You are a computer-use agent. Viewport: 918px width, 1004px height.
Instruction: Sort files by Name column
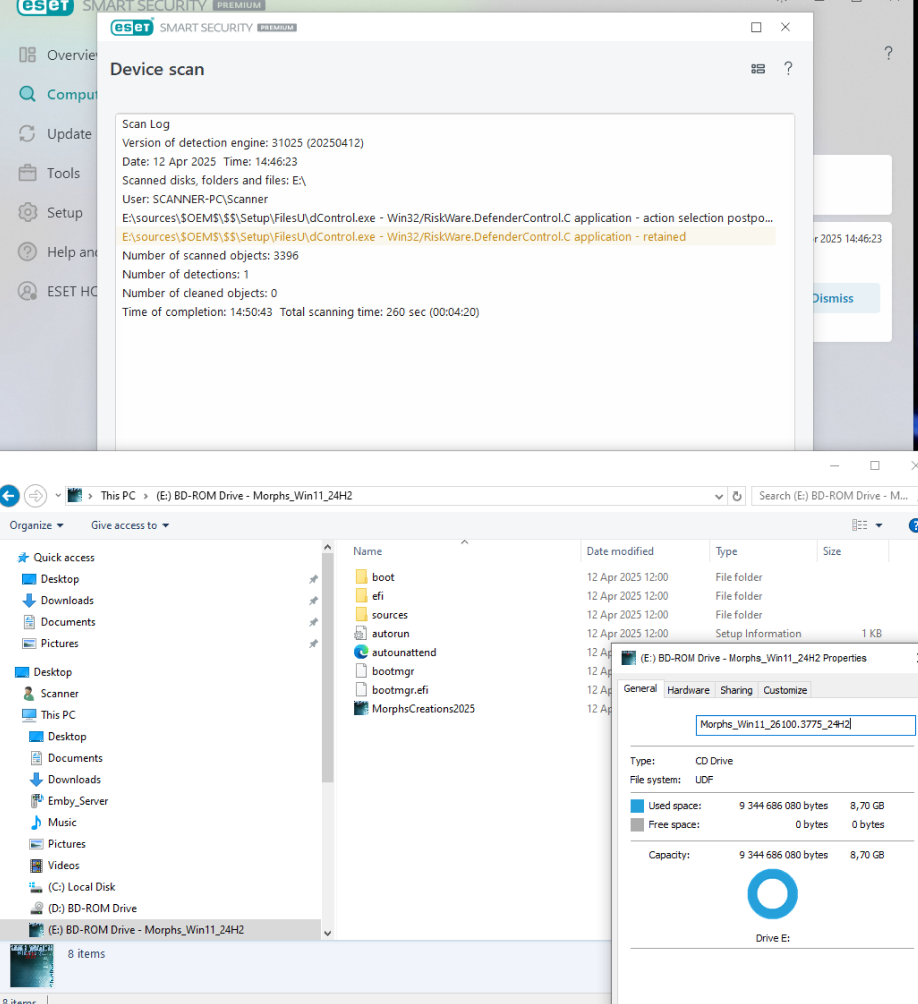(367, 551)
